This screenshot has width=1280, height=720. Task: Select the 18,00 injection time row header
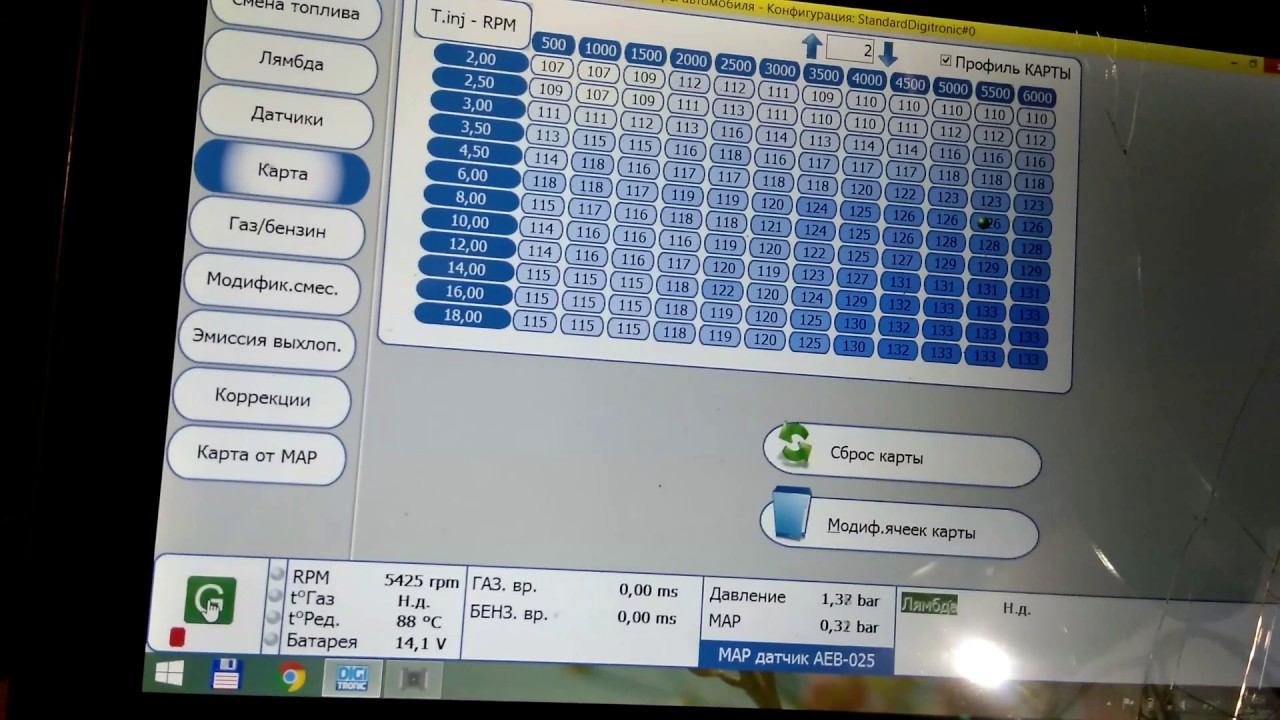coord(461,316)
